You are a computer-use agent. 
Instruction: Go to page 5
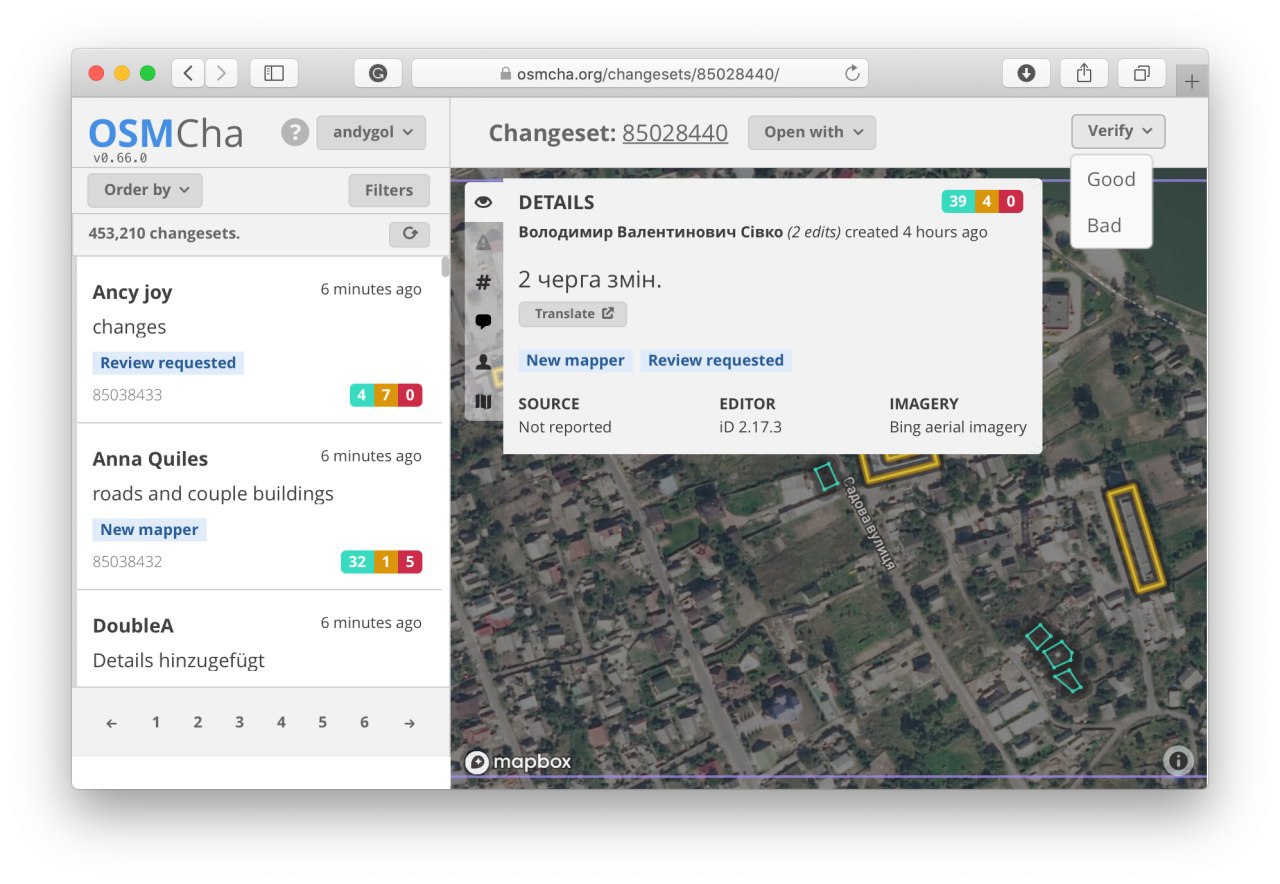pyautogui.click(x=322, y=722)
